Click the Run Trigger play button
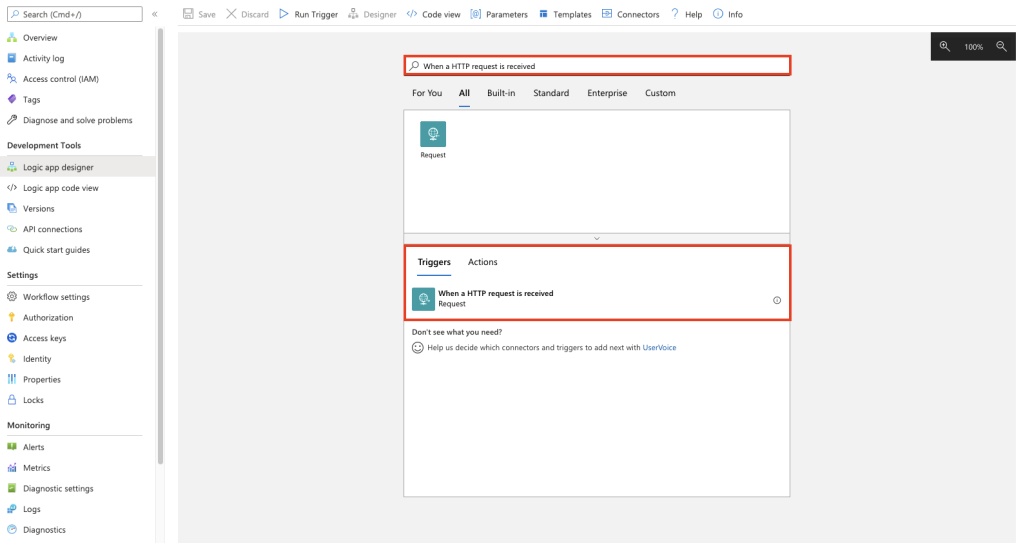Viewport: 1023px width, 543px height. click(308, 15)
